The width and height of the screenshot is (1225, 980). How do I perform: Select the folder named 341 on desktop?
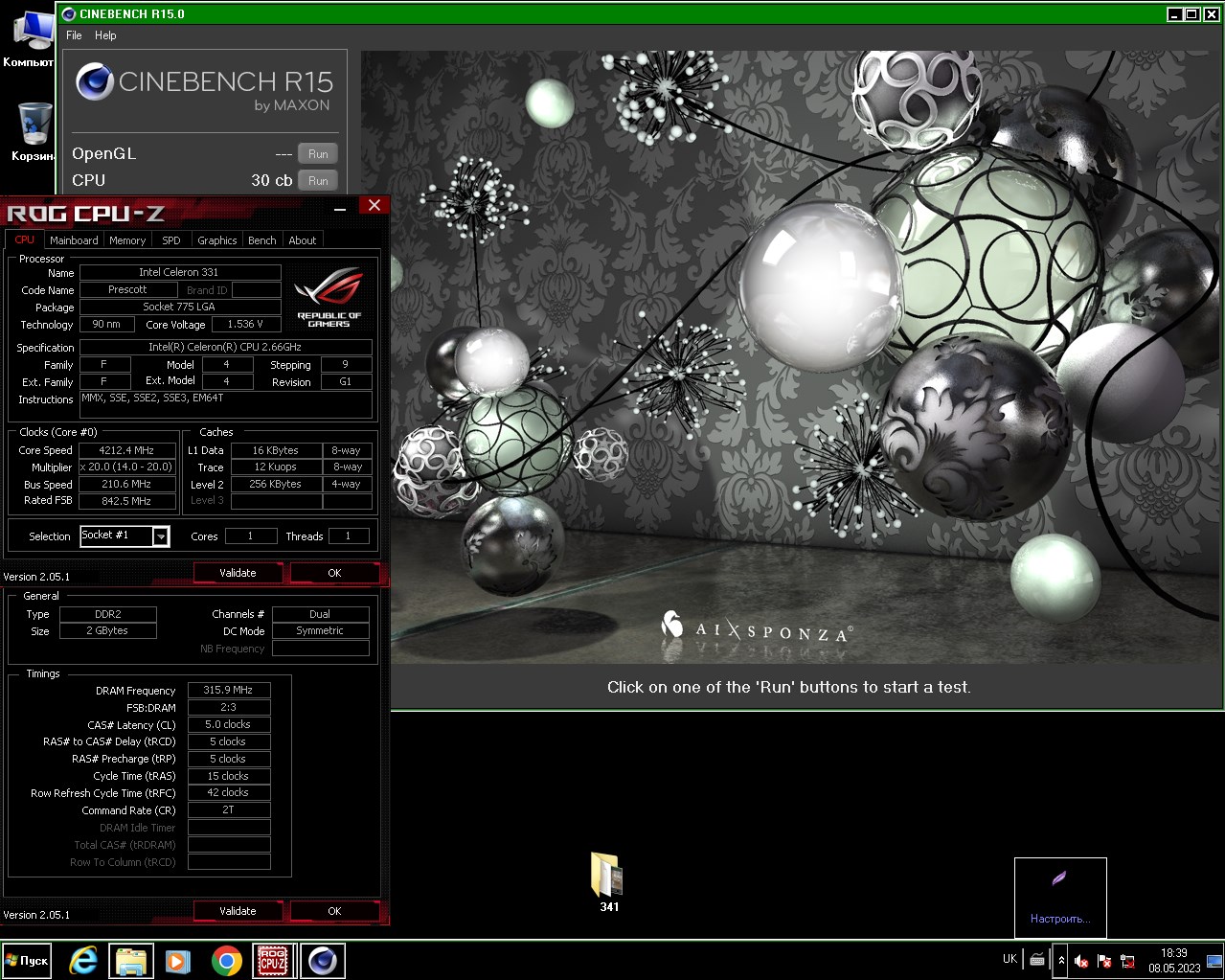[608, 882]
